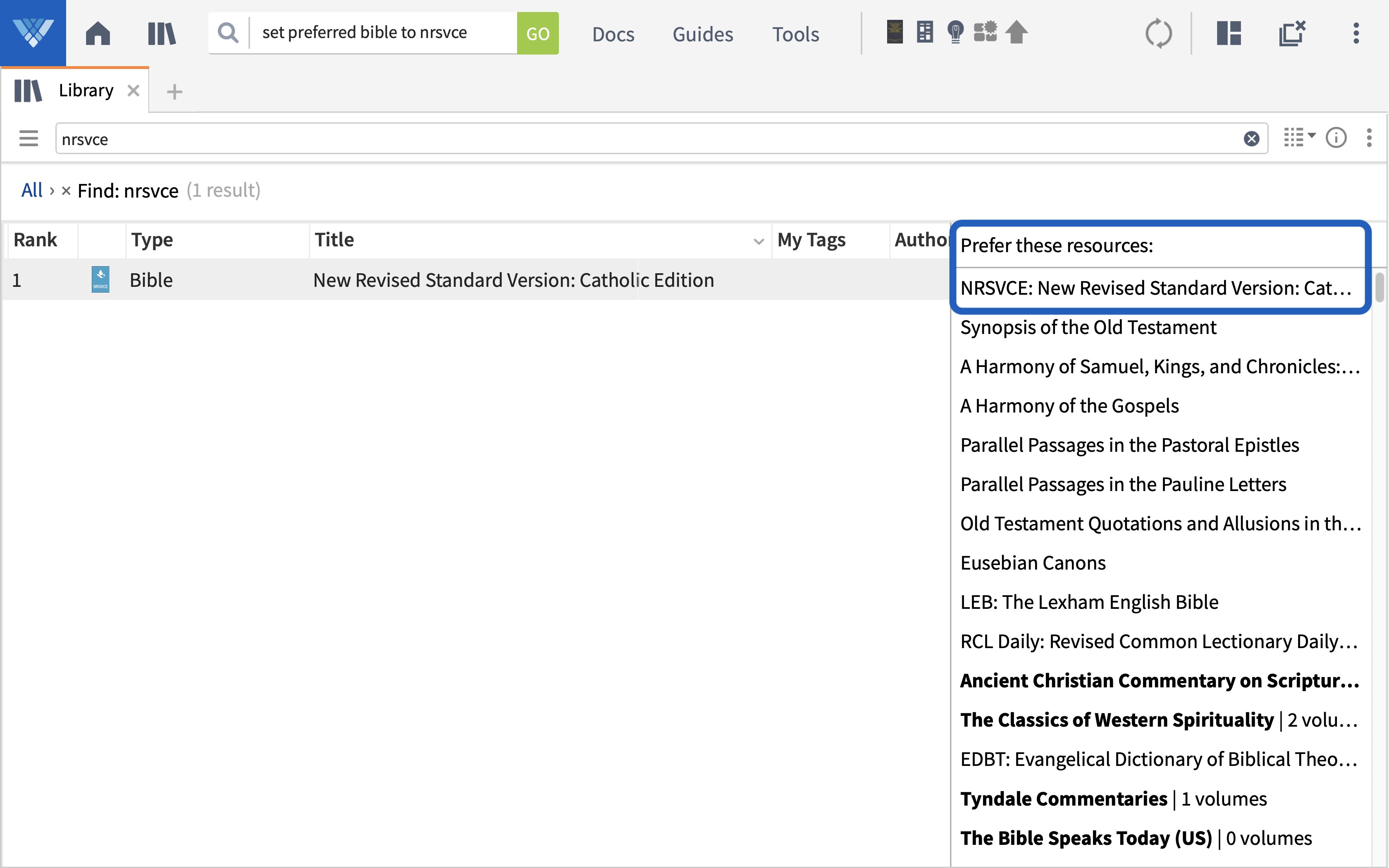This screenshot has width=1389, height=868.
Task: Select RCL Daily: Revised Common Lectionary entry
Action: coord(1159,641)
